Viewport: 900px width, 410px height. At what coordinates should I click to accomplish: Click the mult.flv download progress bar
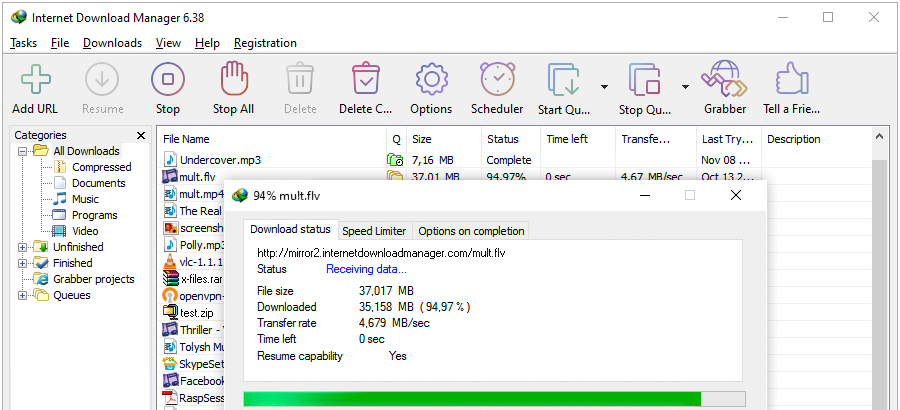494,399
